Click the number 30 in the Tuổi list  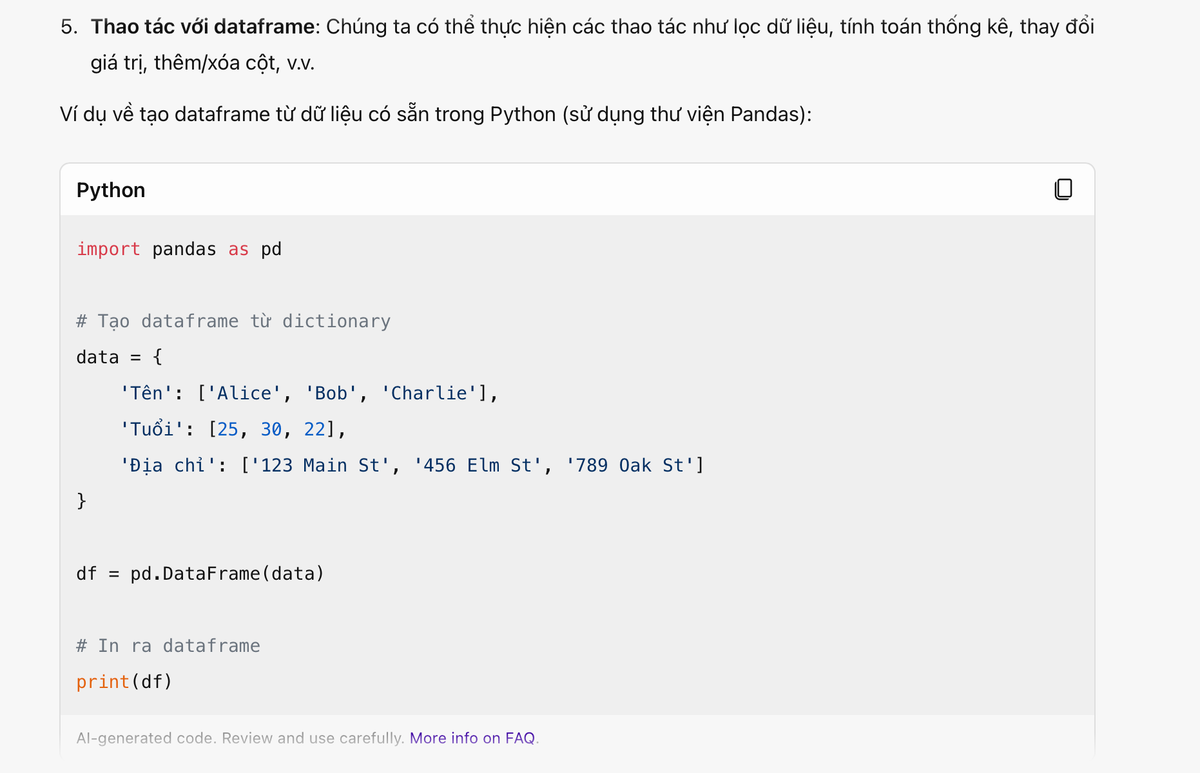(x=271, y=429)
